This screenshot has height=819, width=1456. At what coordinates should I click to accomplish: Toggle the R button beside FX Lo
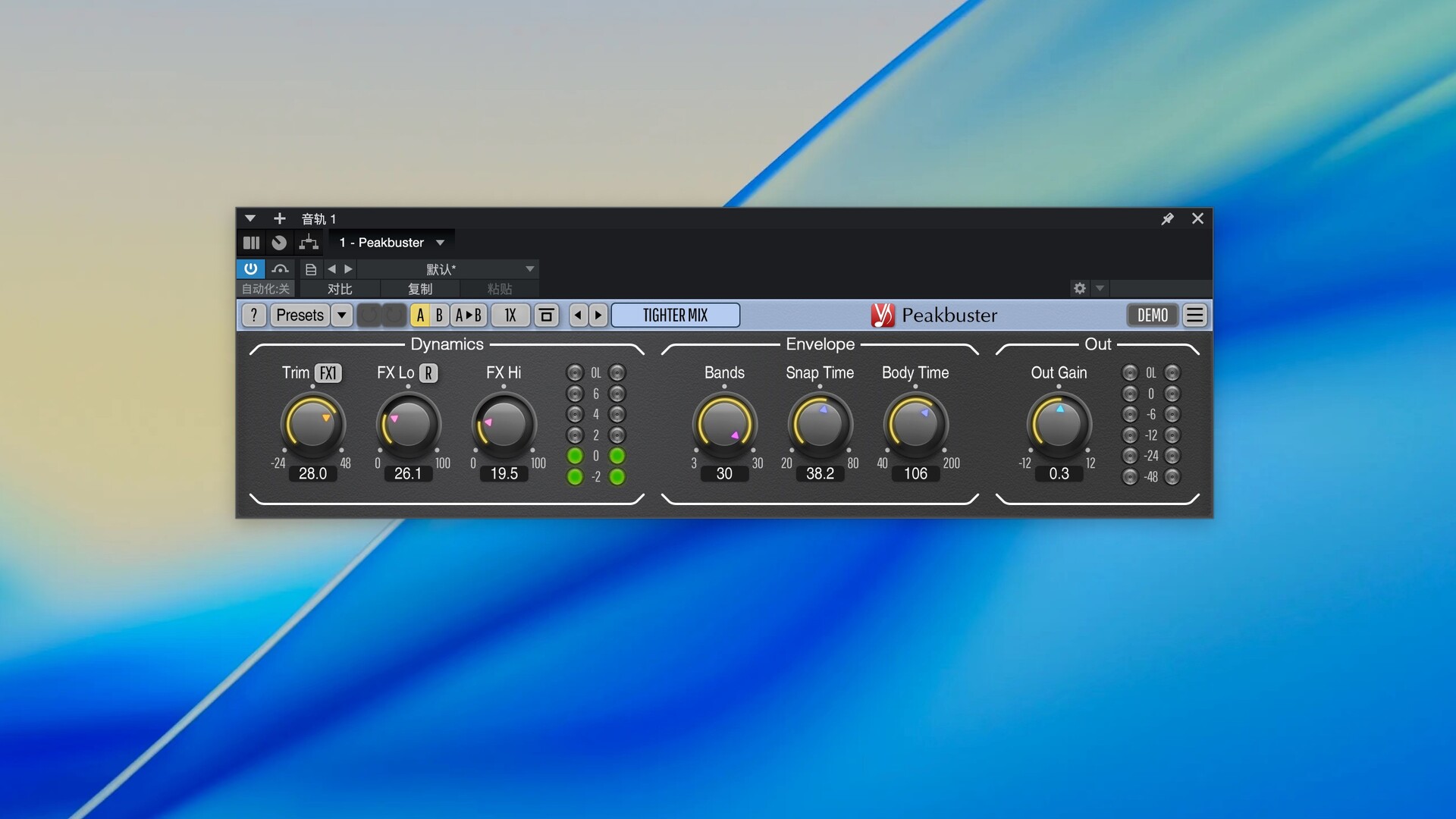(428, 373)
